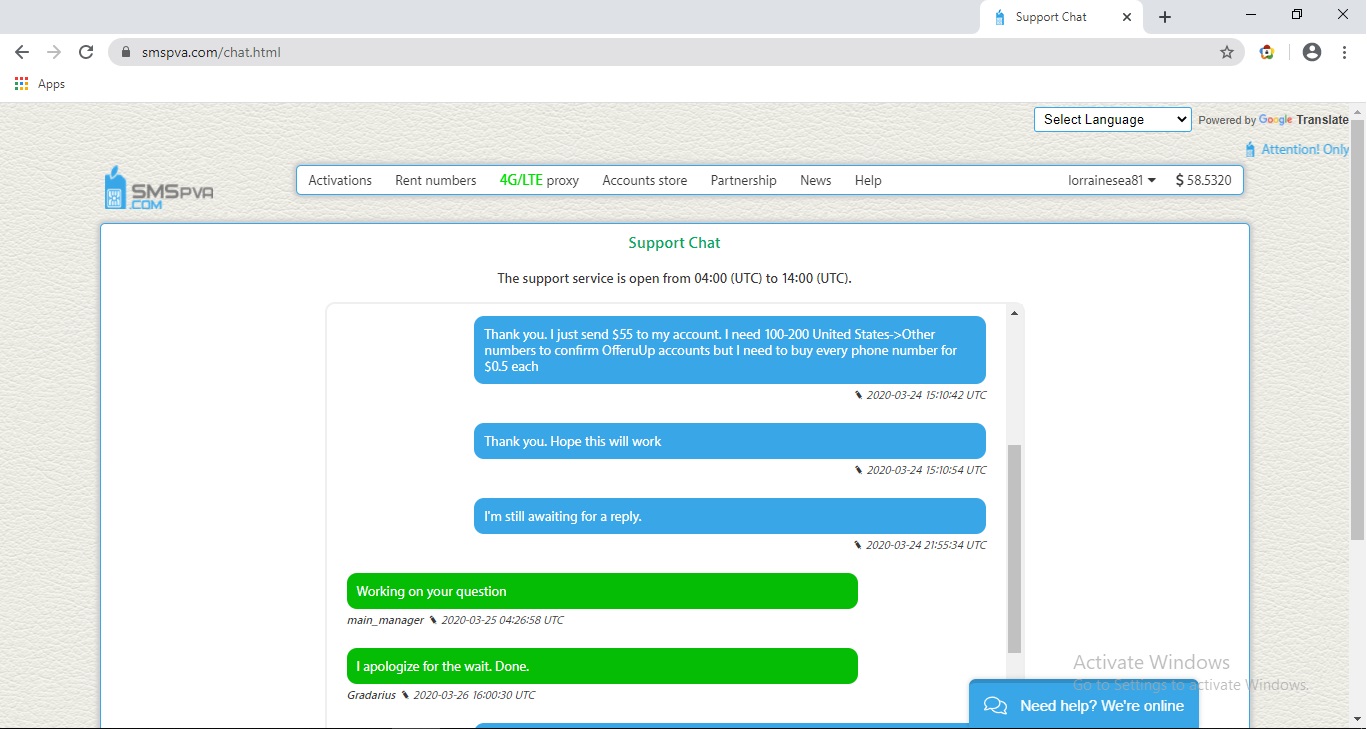Click the chat panel scrollbar thumb
This screenshot has width=1367, height=729.
click(x=1014, y=549)
